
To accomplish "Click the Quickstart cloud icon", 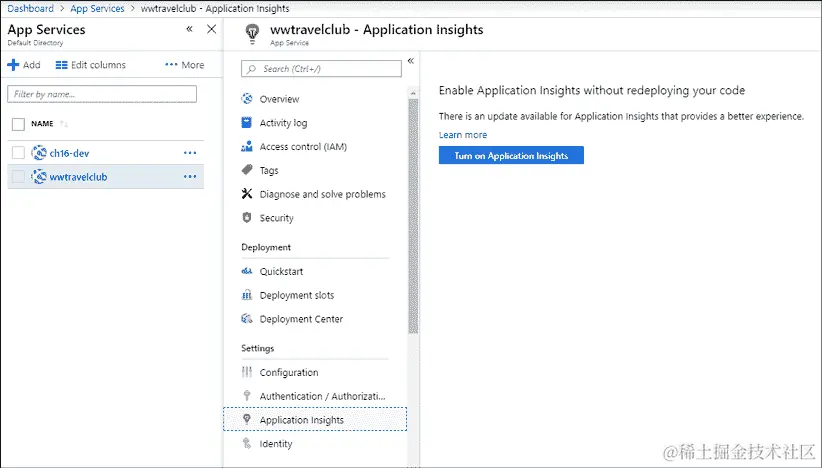I will [247, 271].
